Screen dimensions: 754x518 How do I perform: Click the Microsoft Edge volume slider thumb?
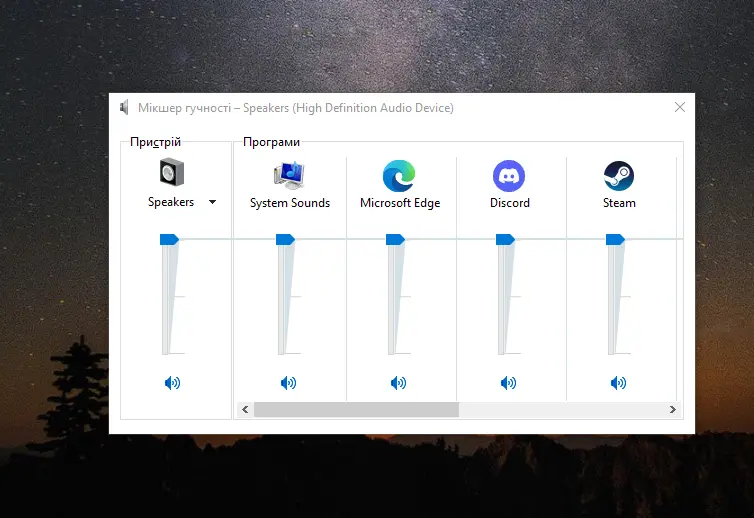click(395, 239)
